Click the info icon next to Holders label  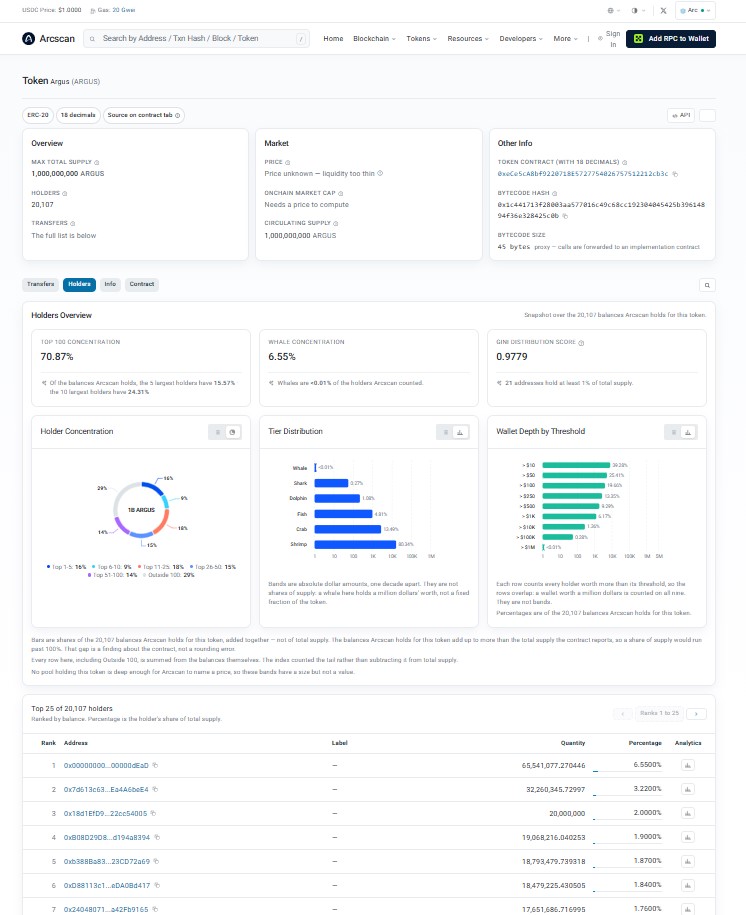click(x=65, y=193)
